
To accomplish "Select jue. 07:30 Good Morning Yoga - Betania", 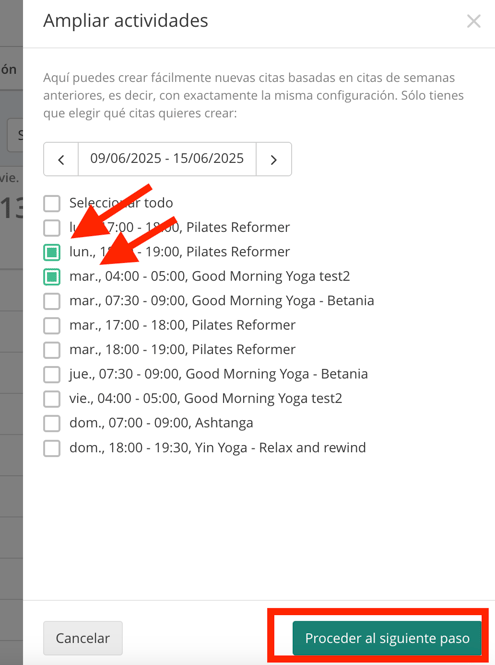I will (x=52, y=374).
